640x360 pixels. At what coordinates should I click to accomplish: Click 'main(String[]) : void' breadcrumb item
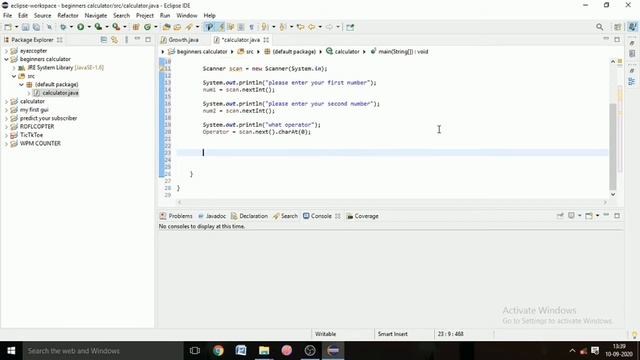click(x=403, y=52)
